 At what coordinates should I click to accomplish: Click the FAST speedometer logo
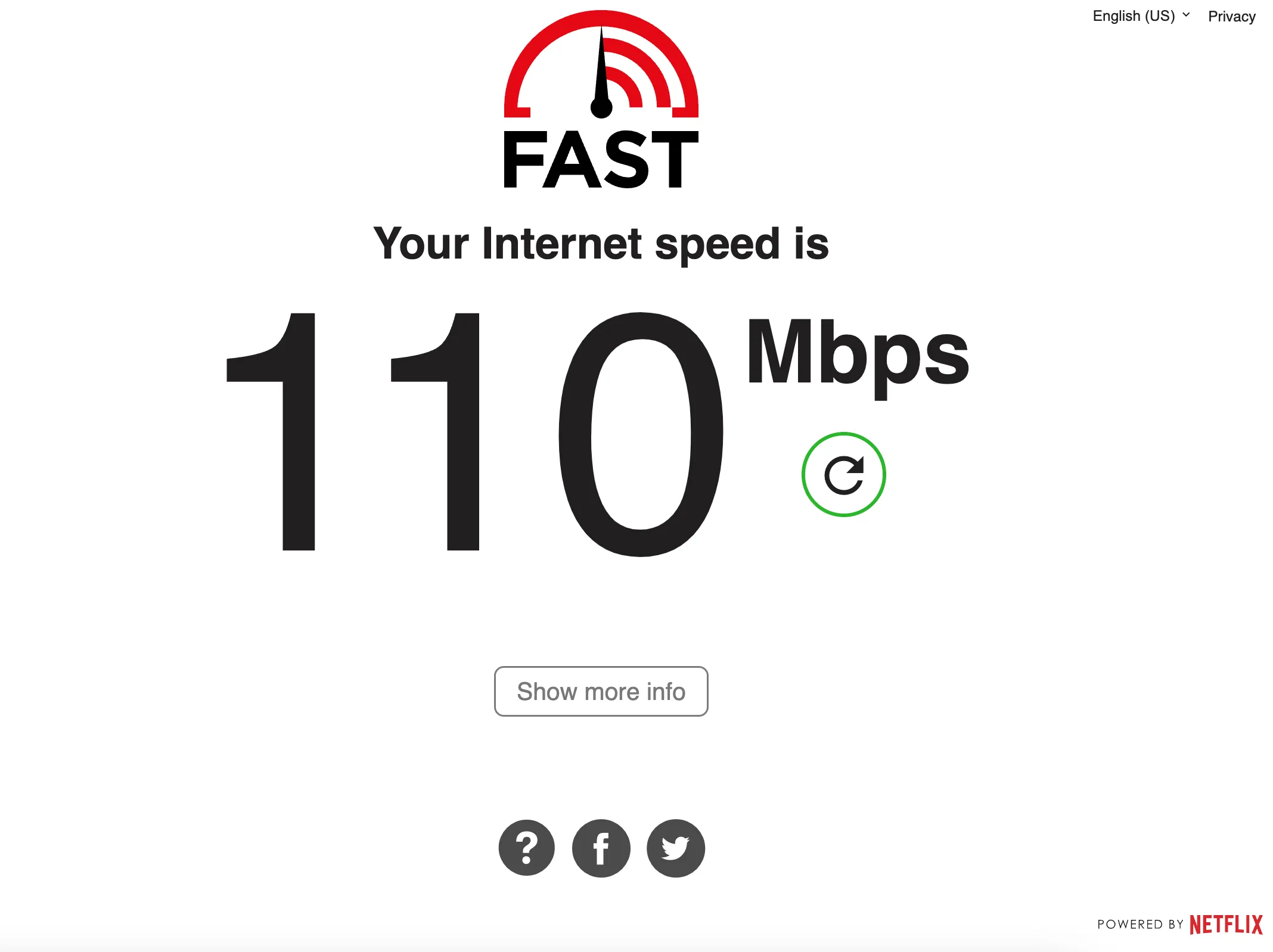(601, 99)
